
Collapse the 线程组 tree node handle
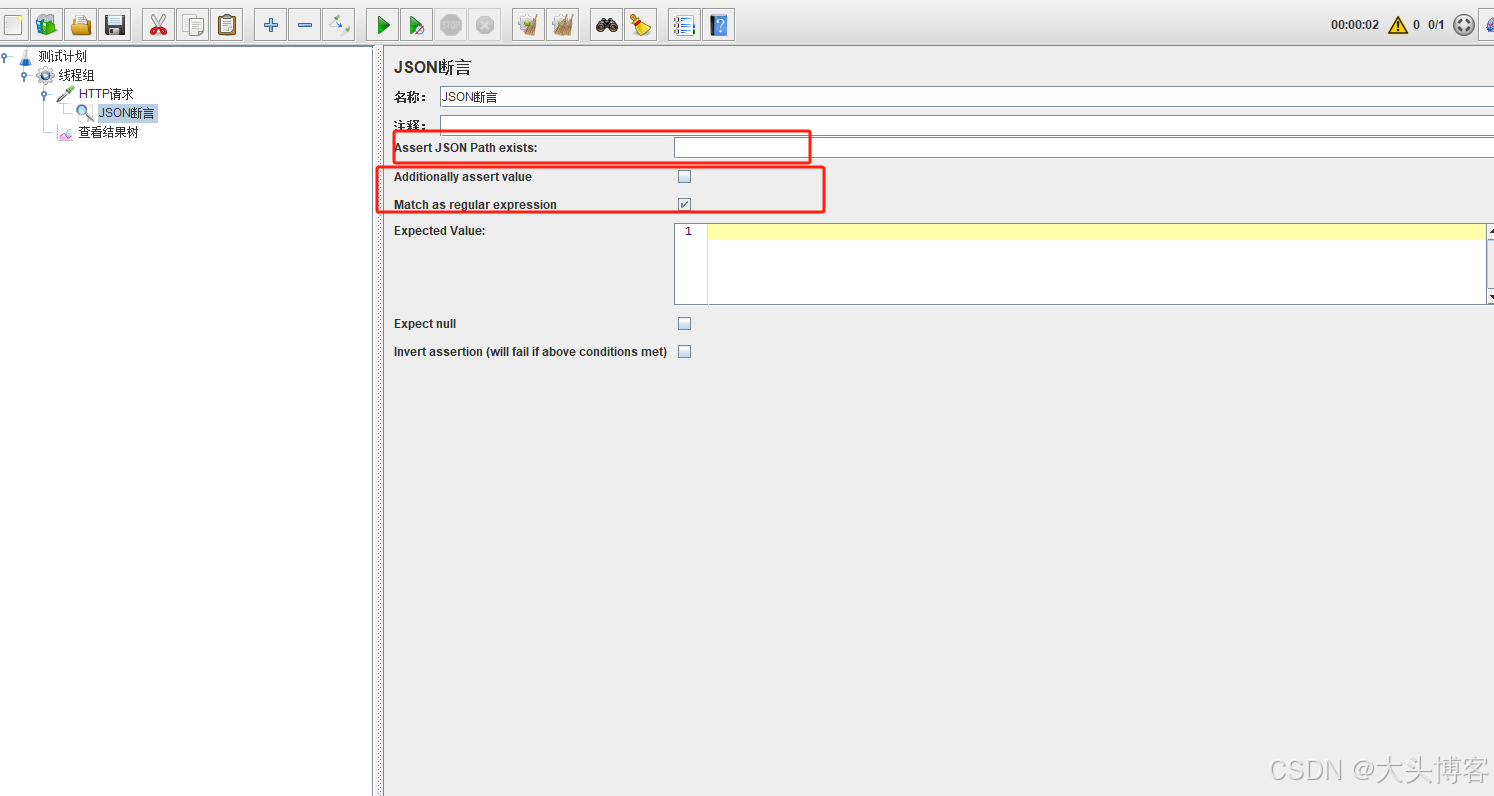[x=25, y=76]
